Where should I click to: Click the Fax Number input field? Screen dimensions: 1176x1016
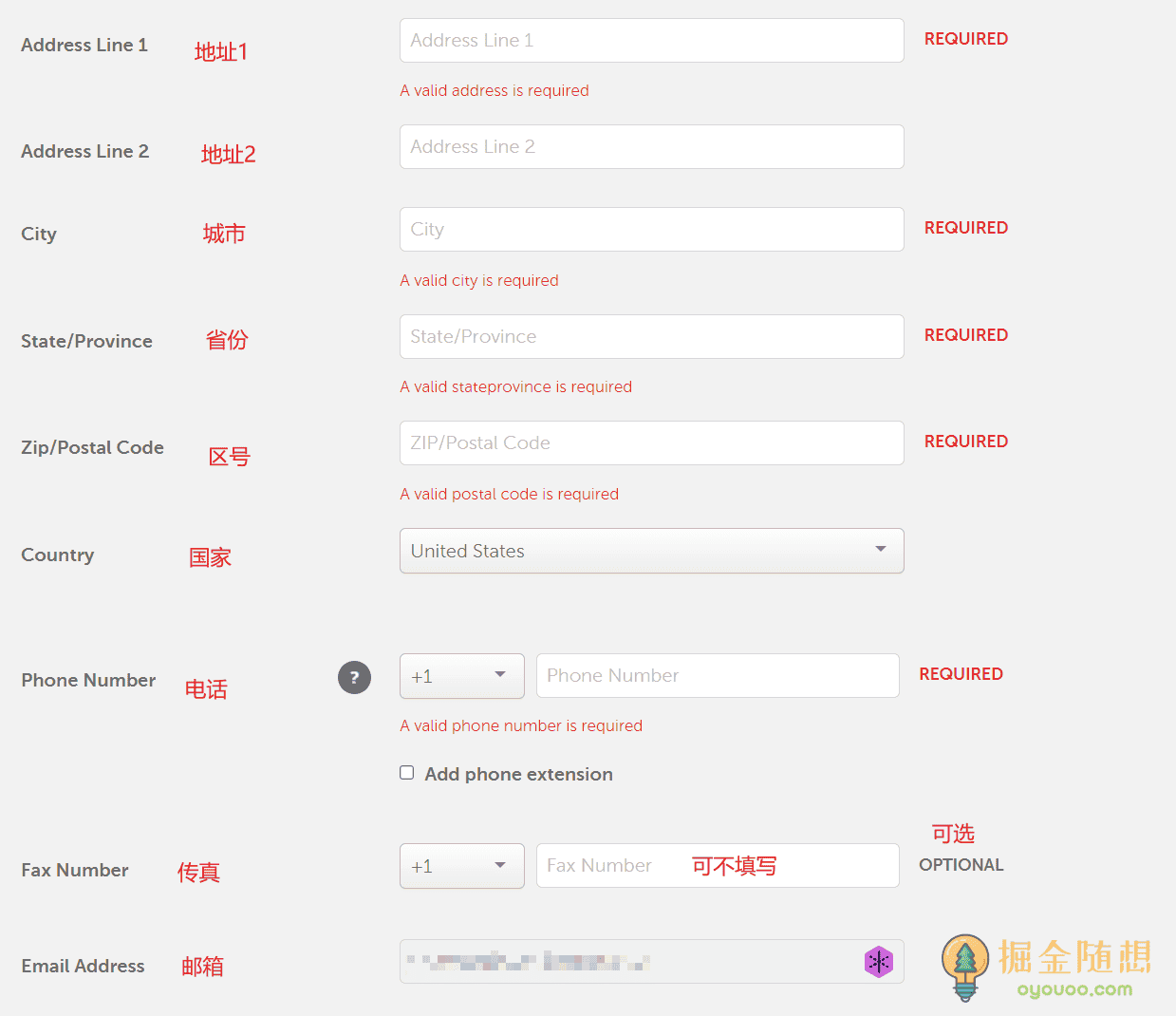[x=607, y=866]
